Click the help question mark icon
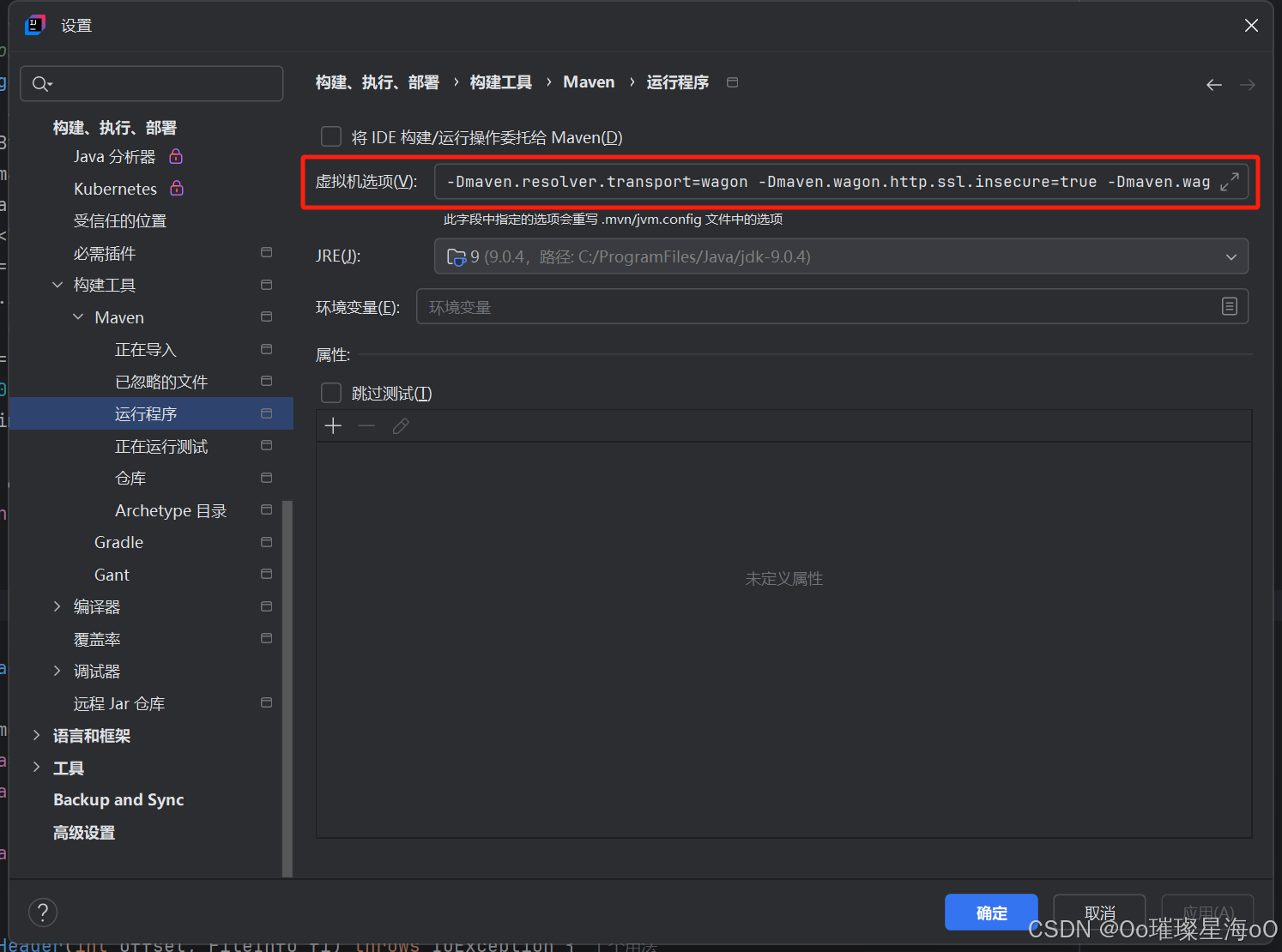The image size is (1282, 952). coord(43,912)
